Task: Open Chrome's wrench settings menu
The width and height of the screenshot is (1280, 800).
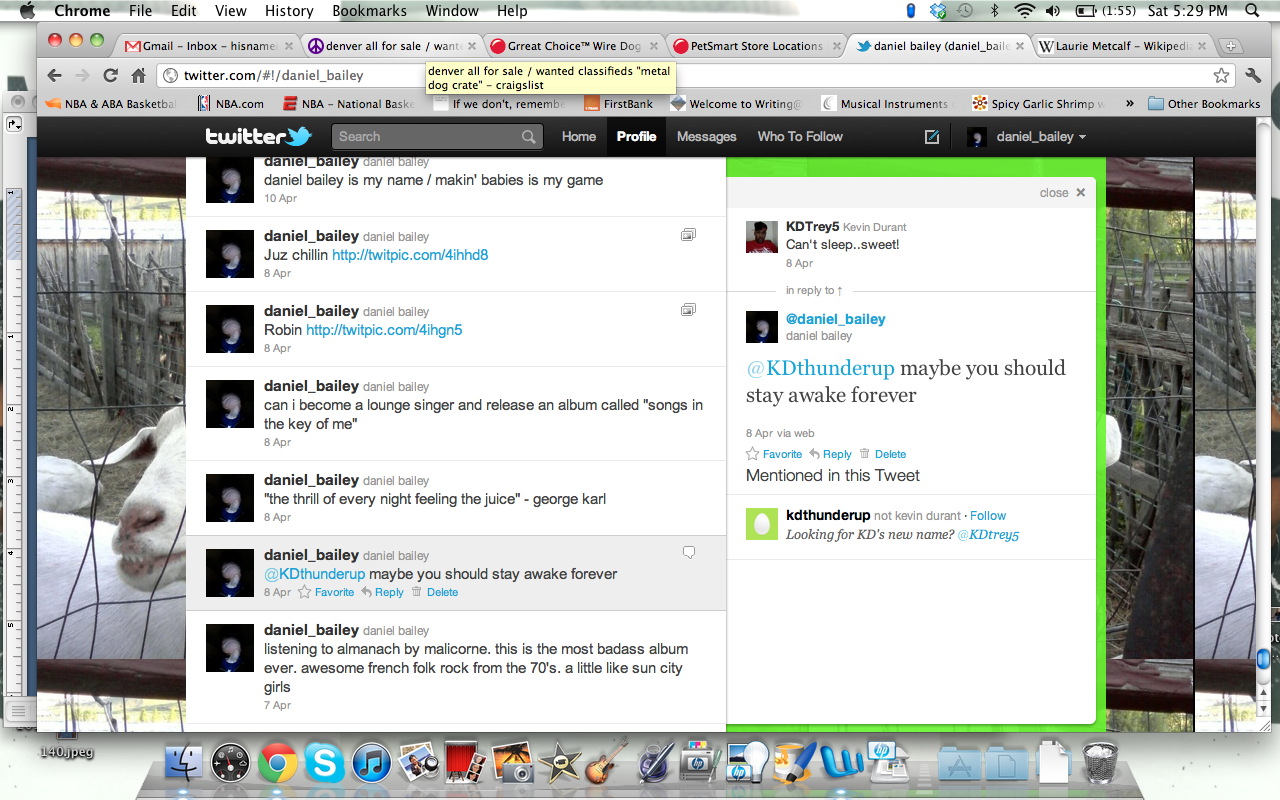Action: (1253, 75)
